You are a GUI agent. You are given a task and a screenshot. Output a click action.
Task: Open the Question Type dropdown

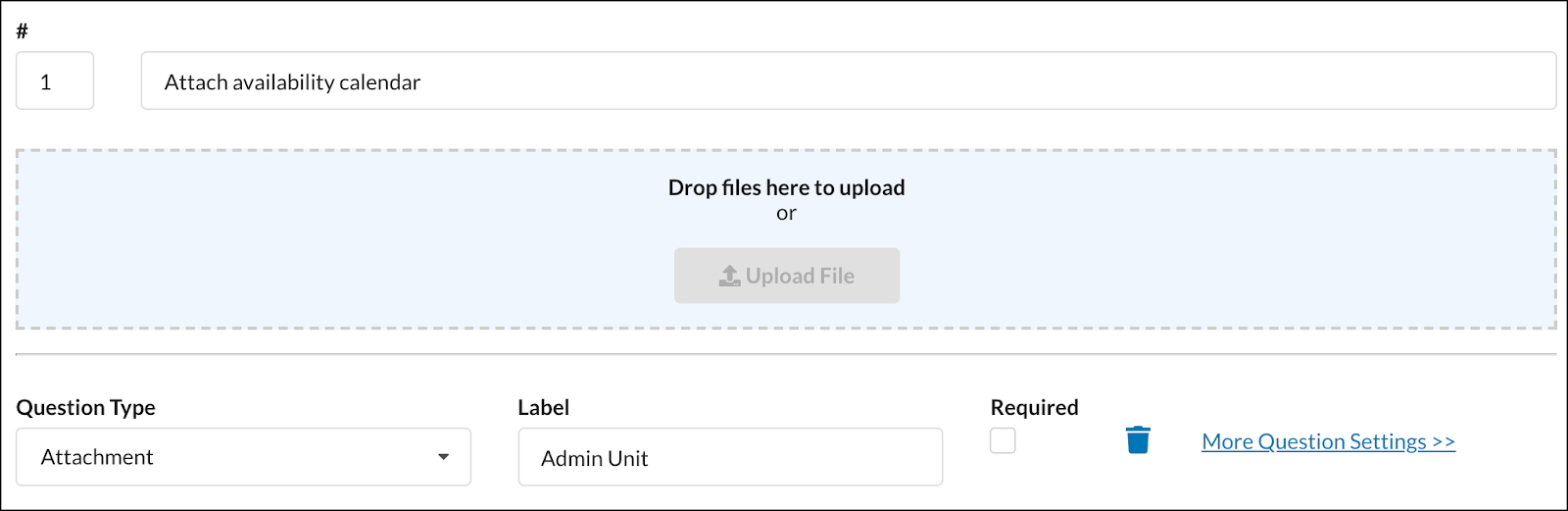(243, 457)
